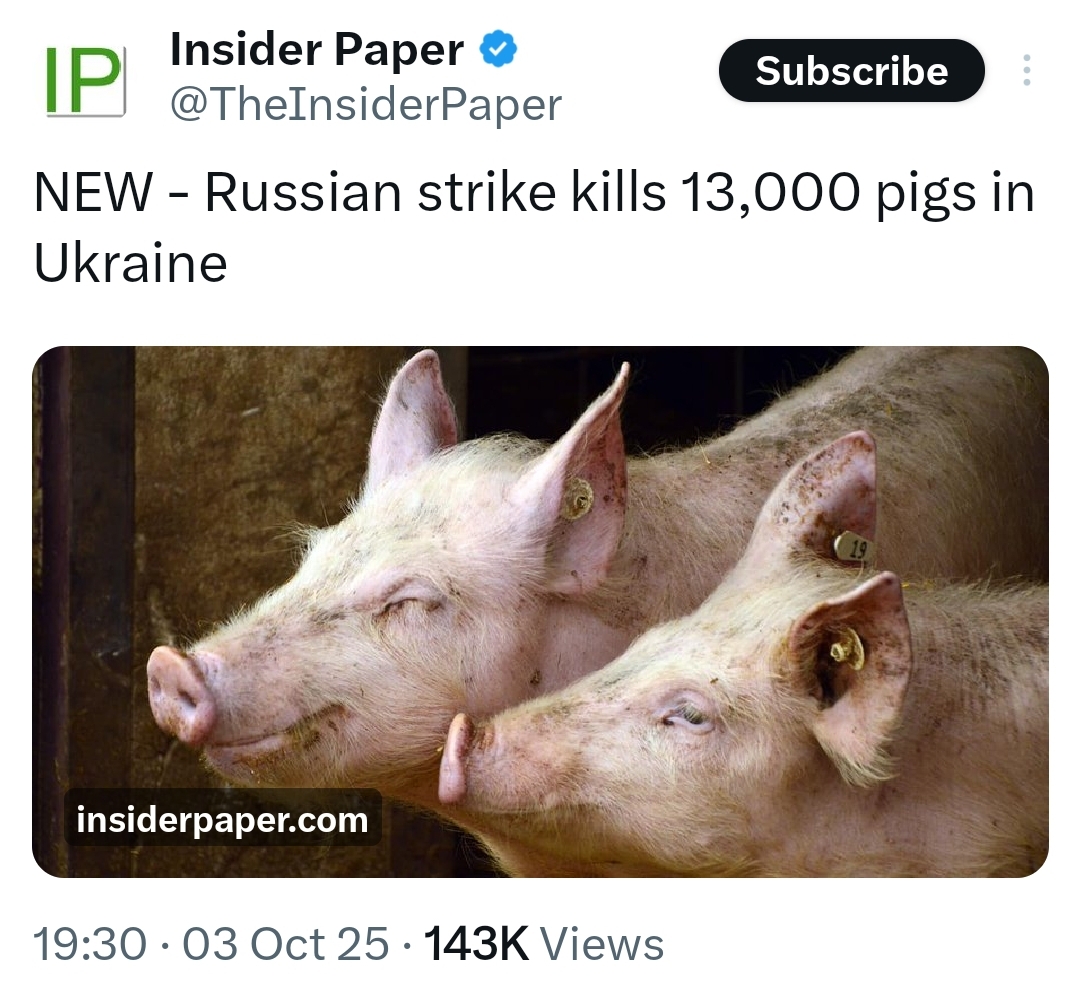Follow the insiderpaper.com domain label

(222, 820)
